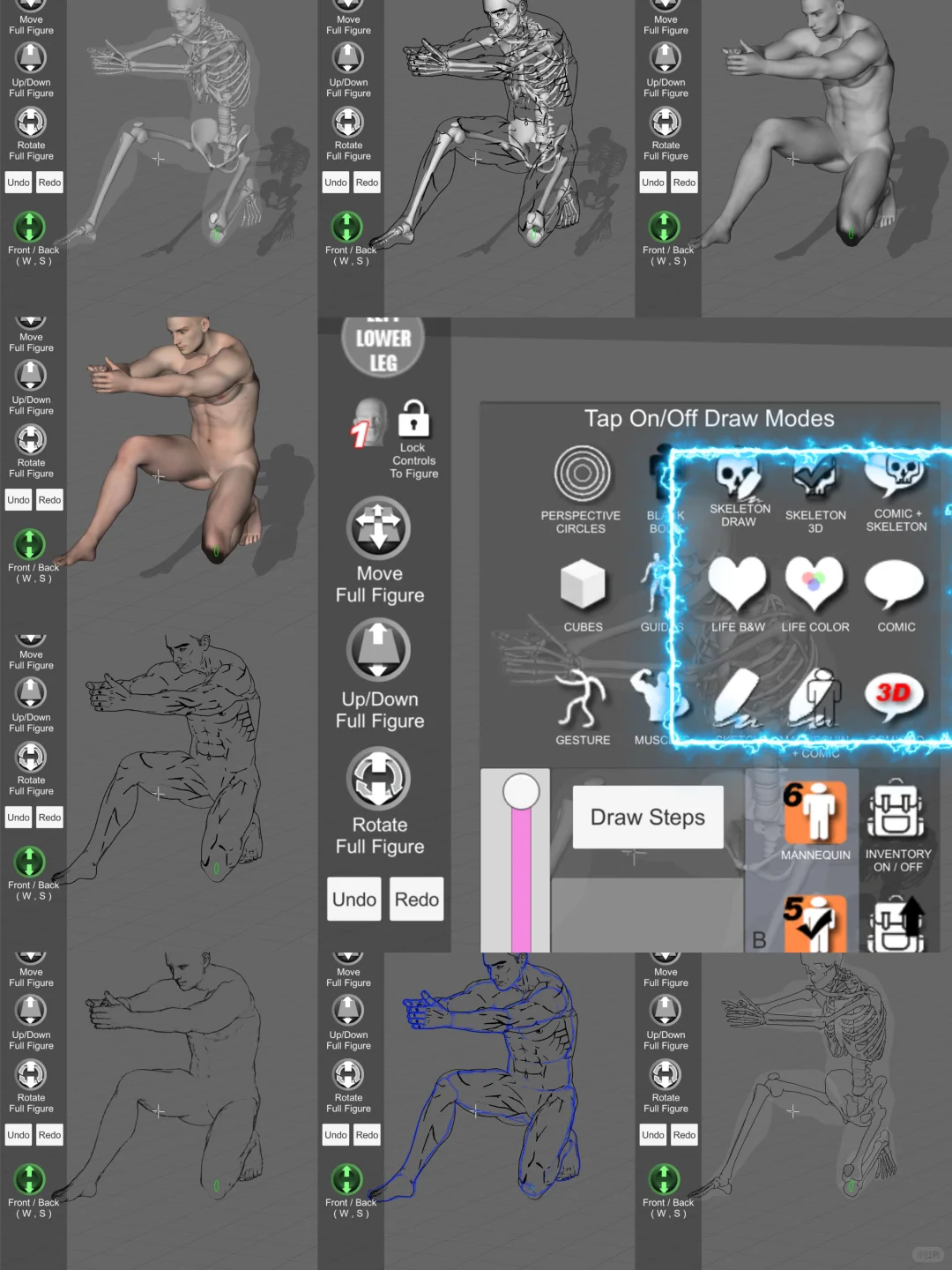Click the large Undo button

pos(354,900)
